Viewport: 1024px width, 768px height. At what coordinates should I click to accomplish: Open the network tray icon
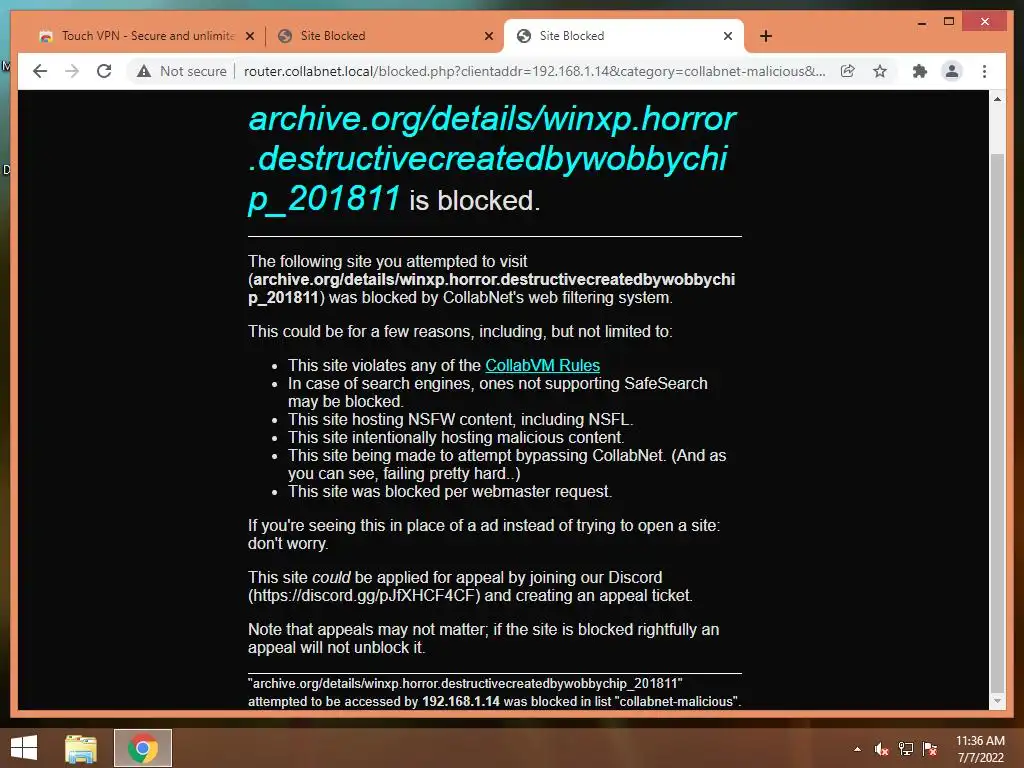[906, 749]
